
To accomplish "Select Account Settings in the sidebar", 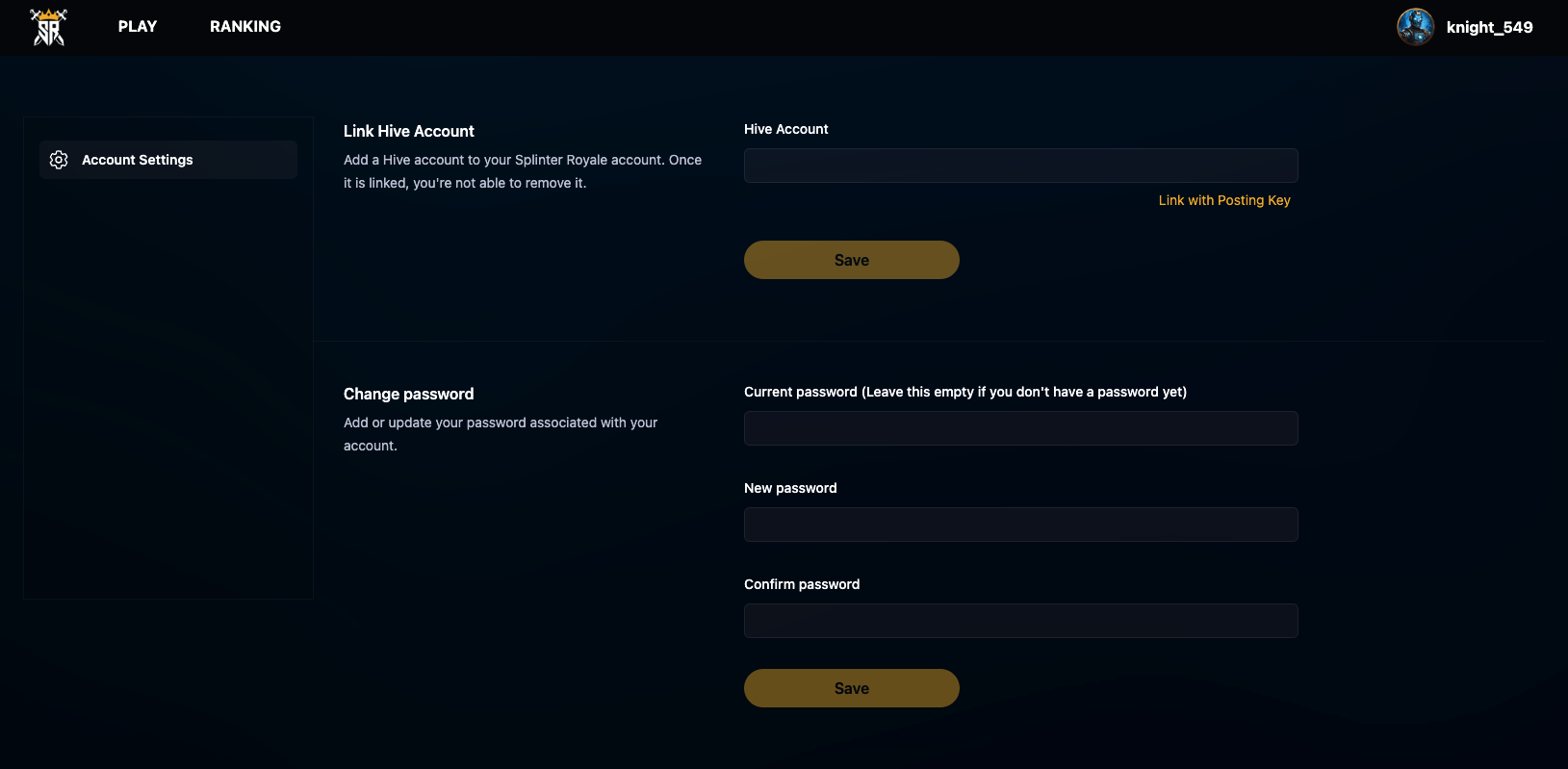I will point(168,160).
